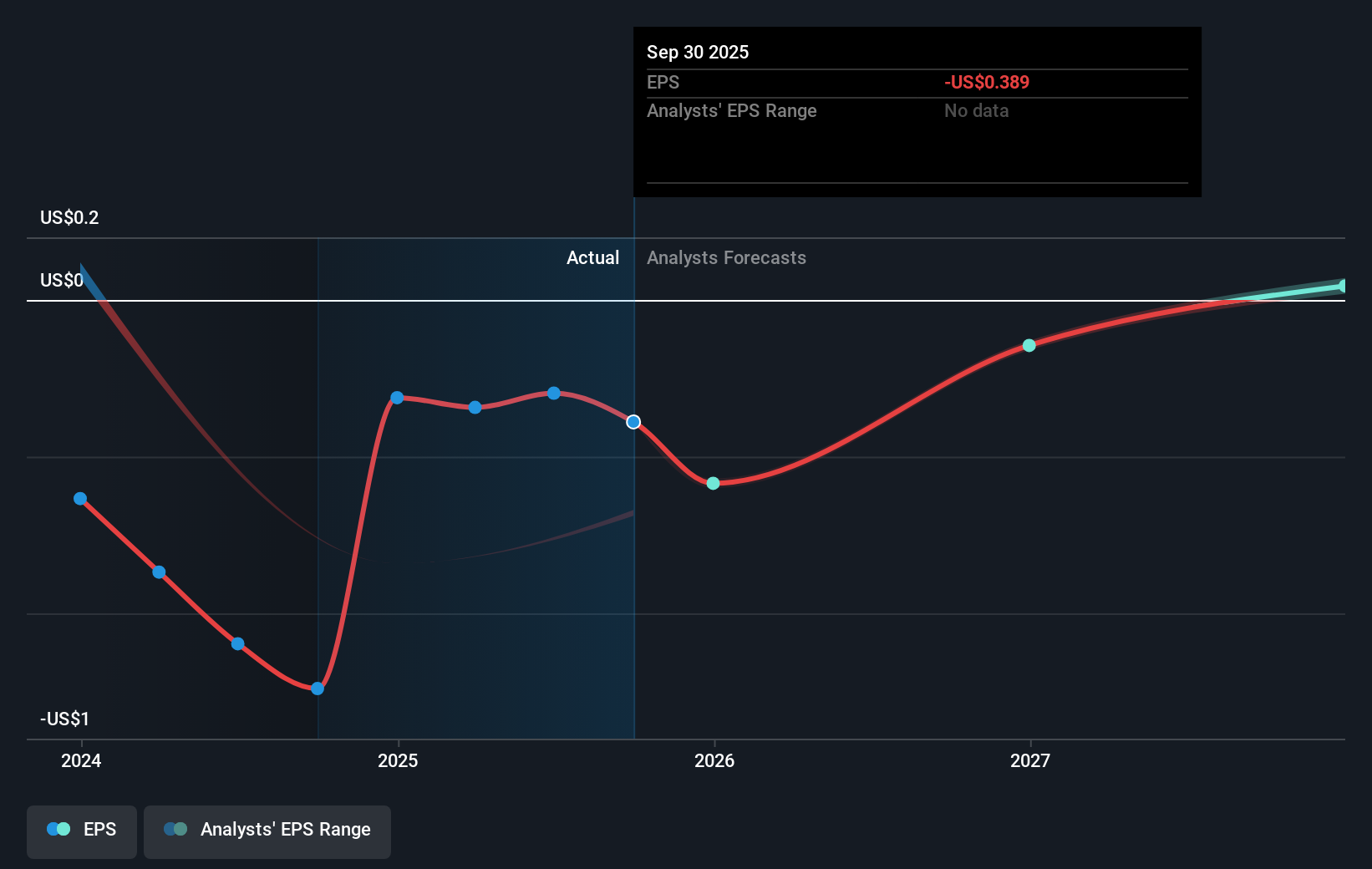The height and width of the screenshot is (869, 1372).
Task: Click the 2024 first quarter blue data point
Action: pyautogui.click(x=80, y=498)
